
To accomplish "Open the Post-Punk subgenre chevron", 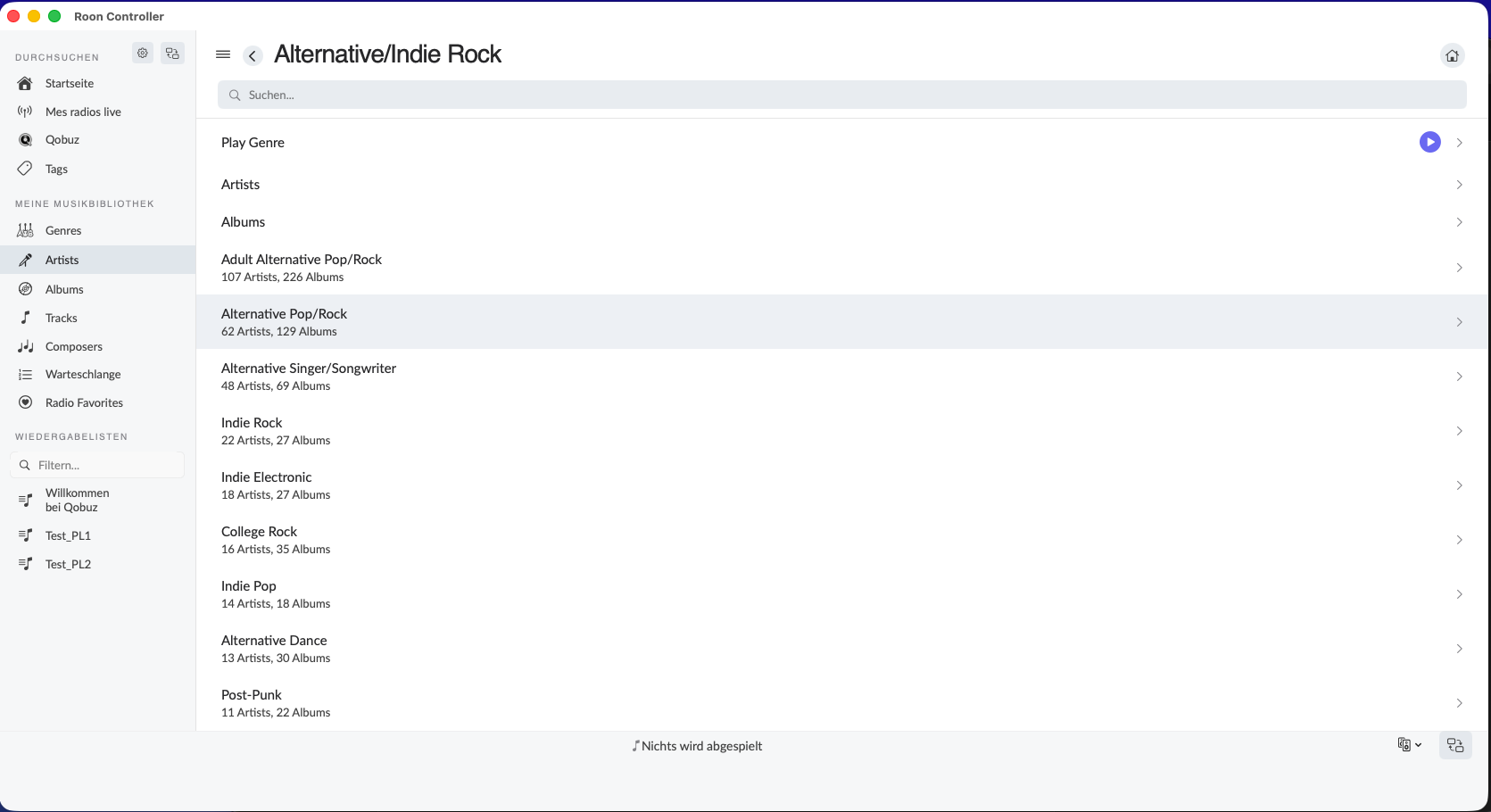I will (1459, 703).
